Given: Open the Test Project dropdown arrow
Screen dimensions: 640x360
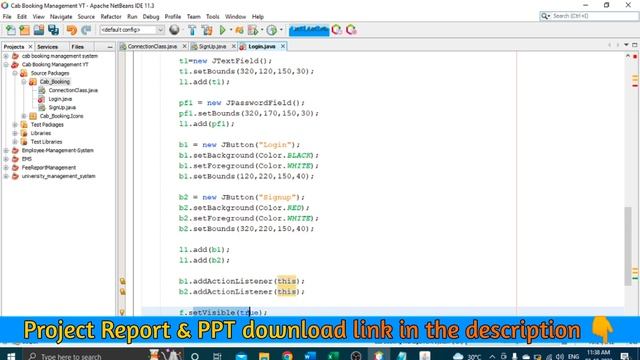Looking at the screenshot, I should coord(281,30).
